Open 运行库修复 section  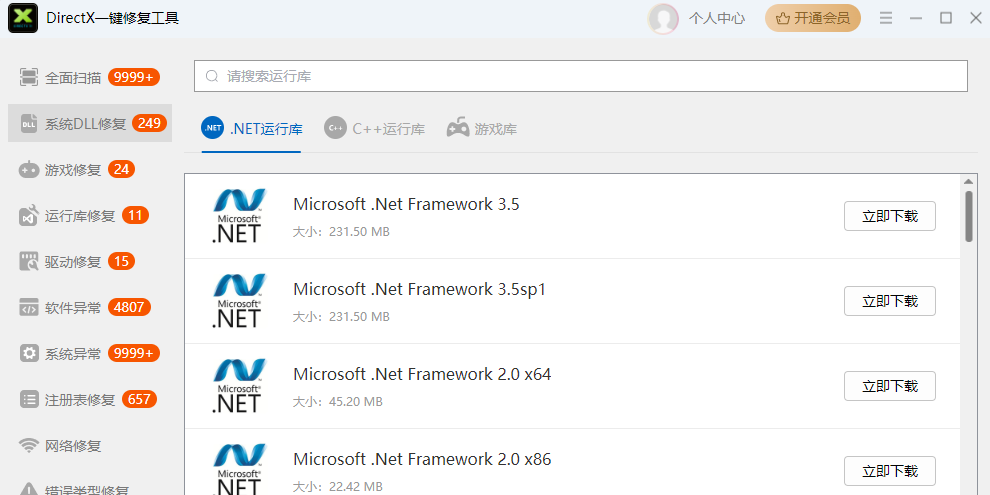pyautogui.click(x=90, y=216)
